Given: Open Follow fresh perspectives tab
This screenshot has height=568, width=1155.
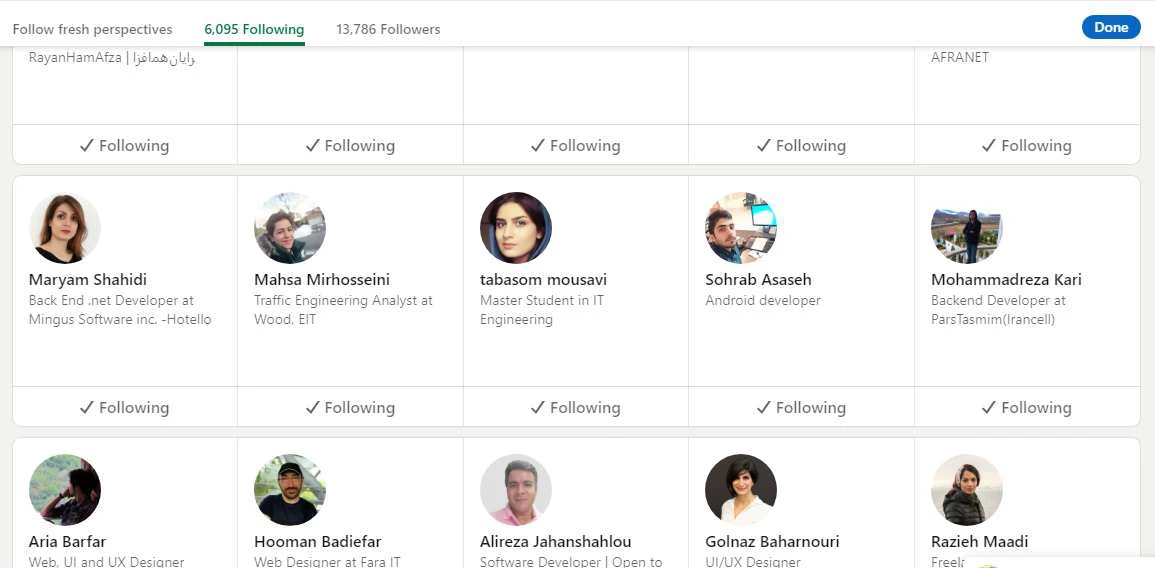Looking at the screenshot, I should pyautogui.click(x=92, y=29).
